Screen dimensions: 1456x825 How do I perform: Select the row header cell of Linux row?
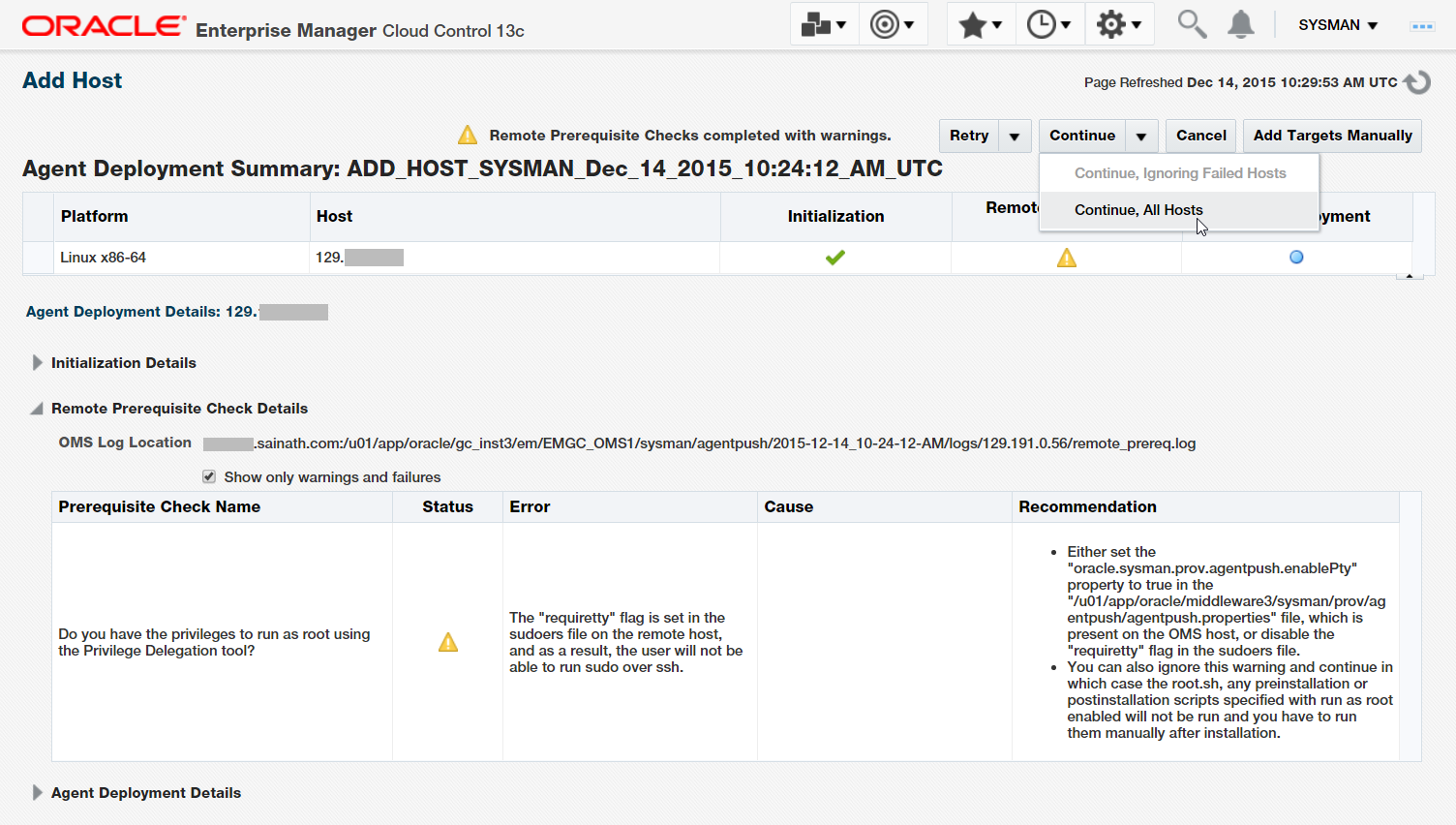click(x=38, y=258)
